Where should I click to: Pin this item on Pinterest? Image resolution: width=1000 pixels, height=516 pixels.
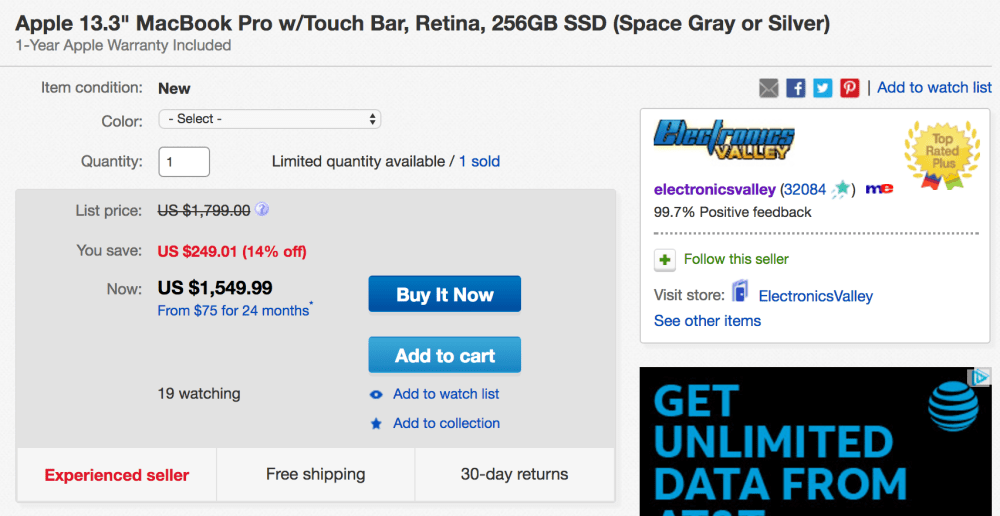[850, 88]
